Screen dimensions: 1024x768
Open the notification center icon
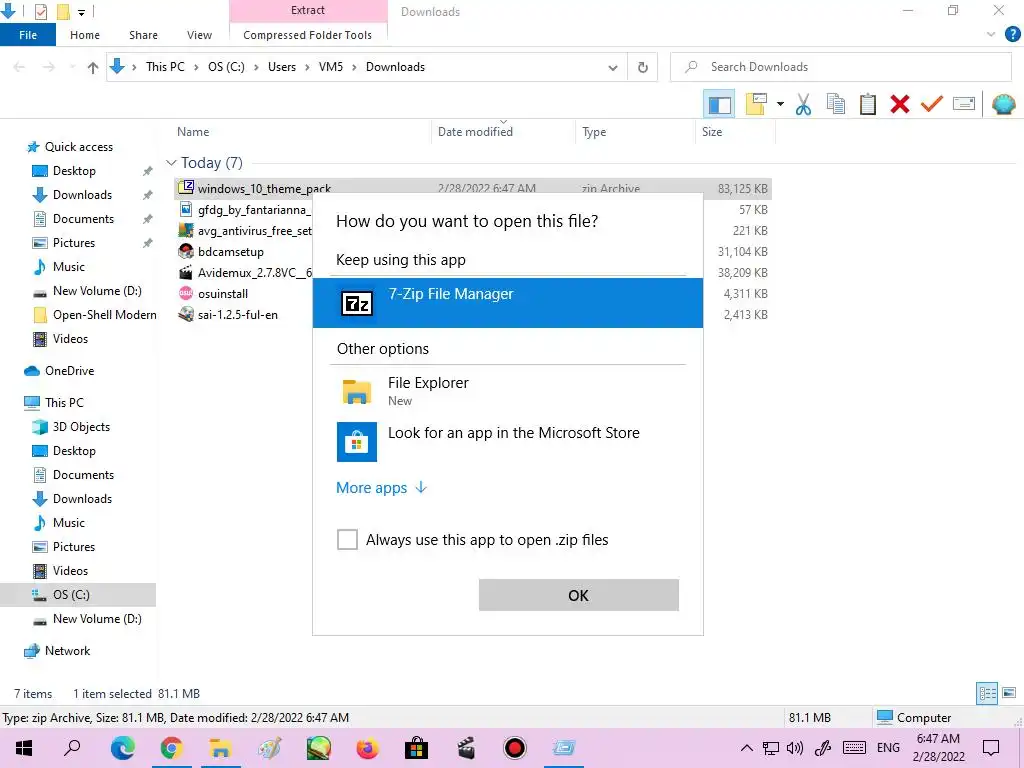pyautogui.click(x=991, y=748)
